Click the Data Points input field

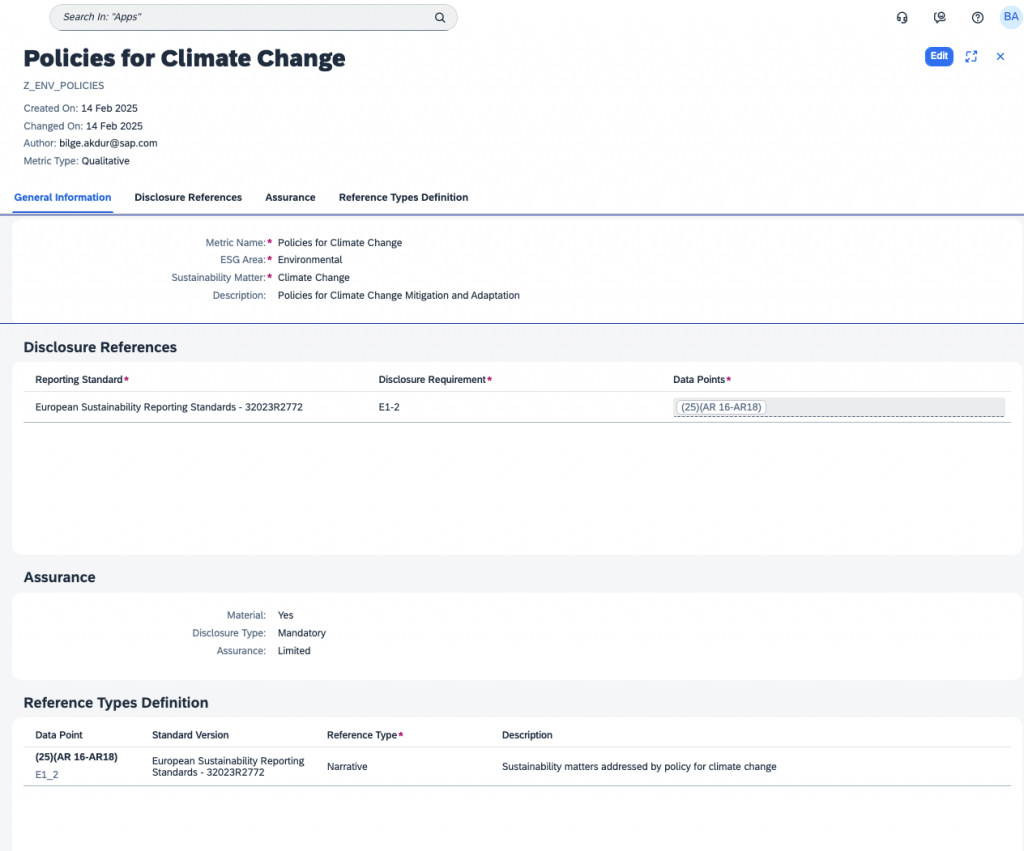pos(839,407)
